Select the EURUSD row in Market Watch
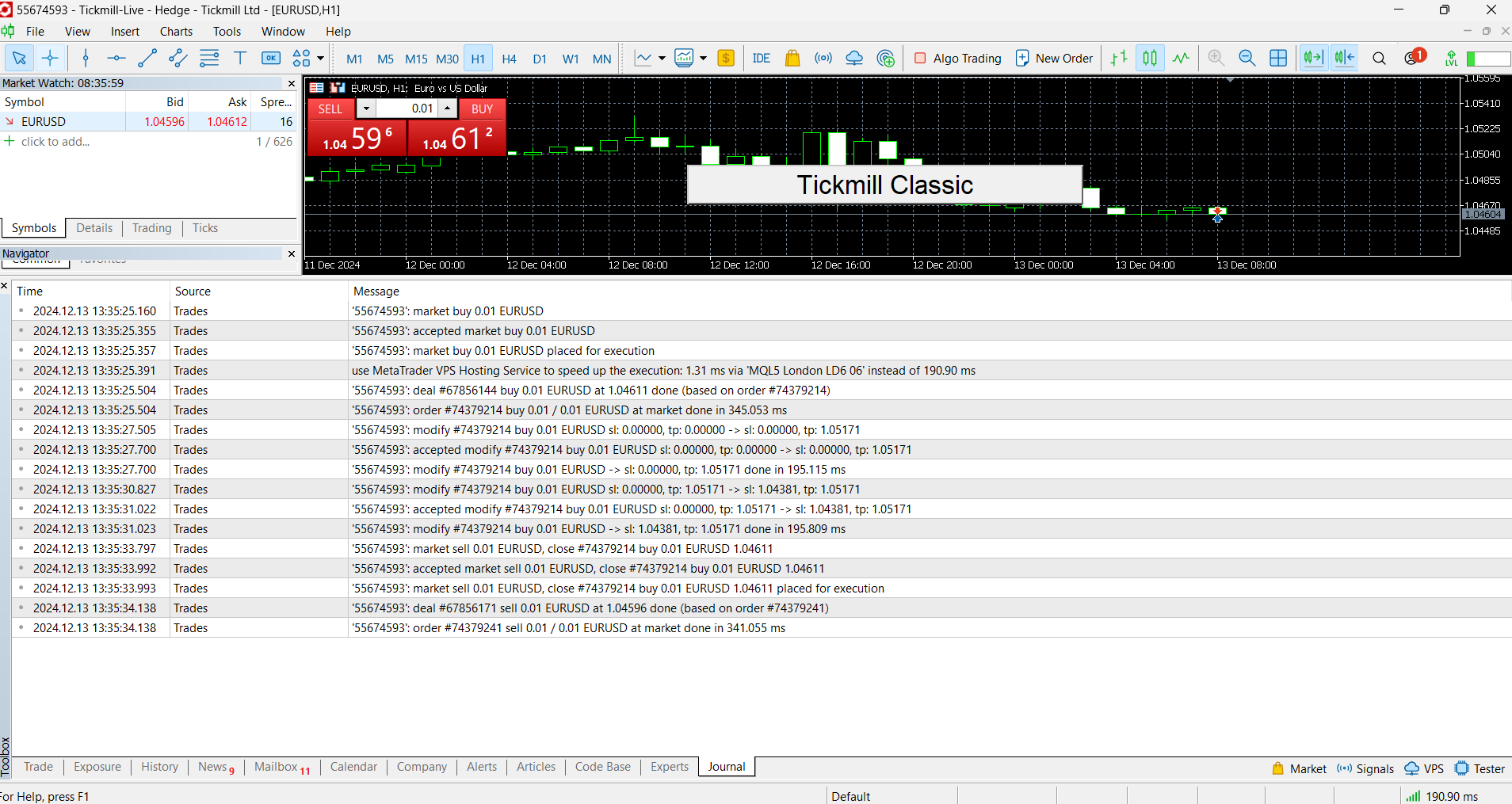This screenshot has width=1512, height=804. pyautogui.click(x=148, y=121)
